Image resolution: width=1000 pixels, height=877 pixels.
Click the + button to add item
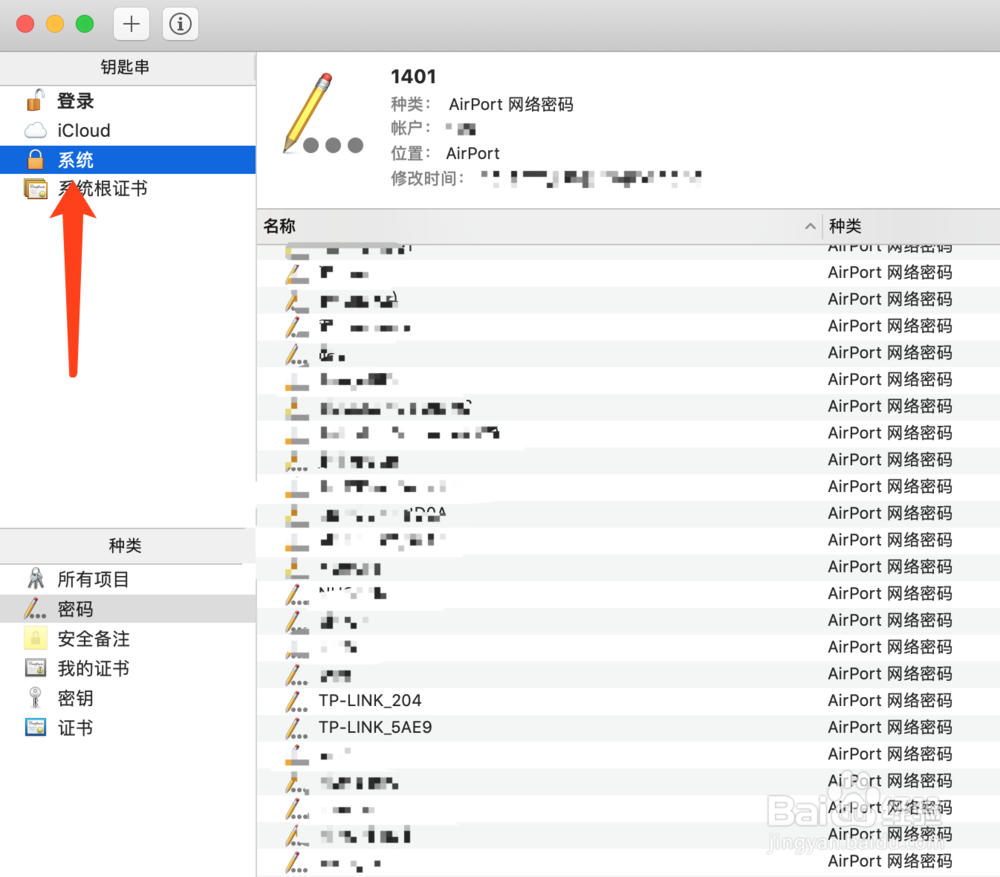click(131, 24)
